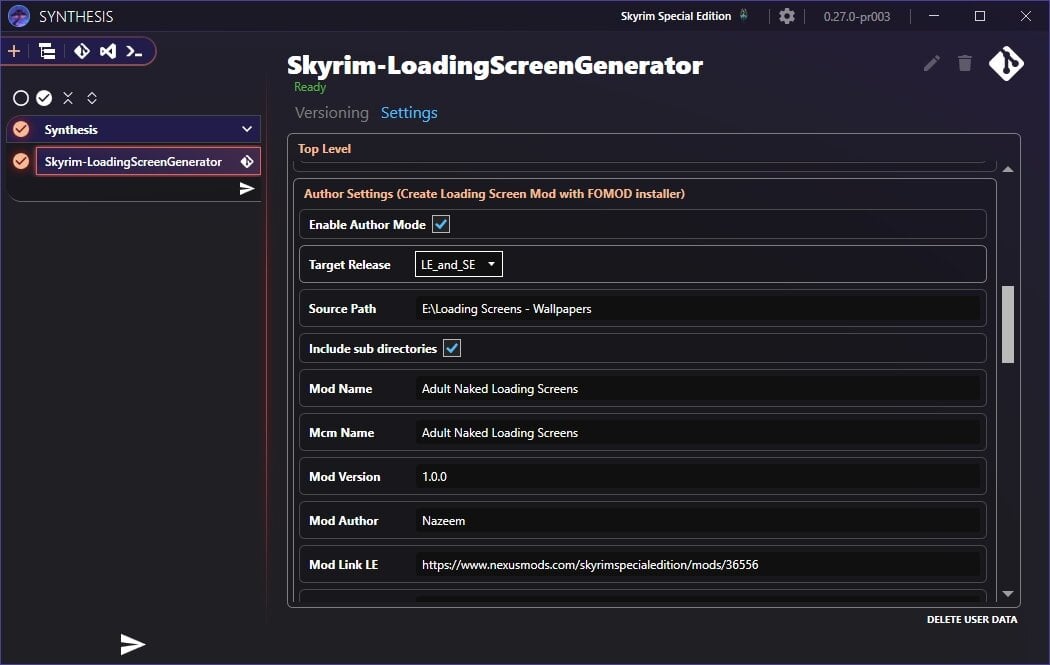The image size is (1050, 665).
Task: Click the Target Release label
Action: click(350, 265)
